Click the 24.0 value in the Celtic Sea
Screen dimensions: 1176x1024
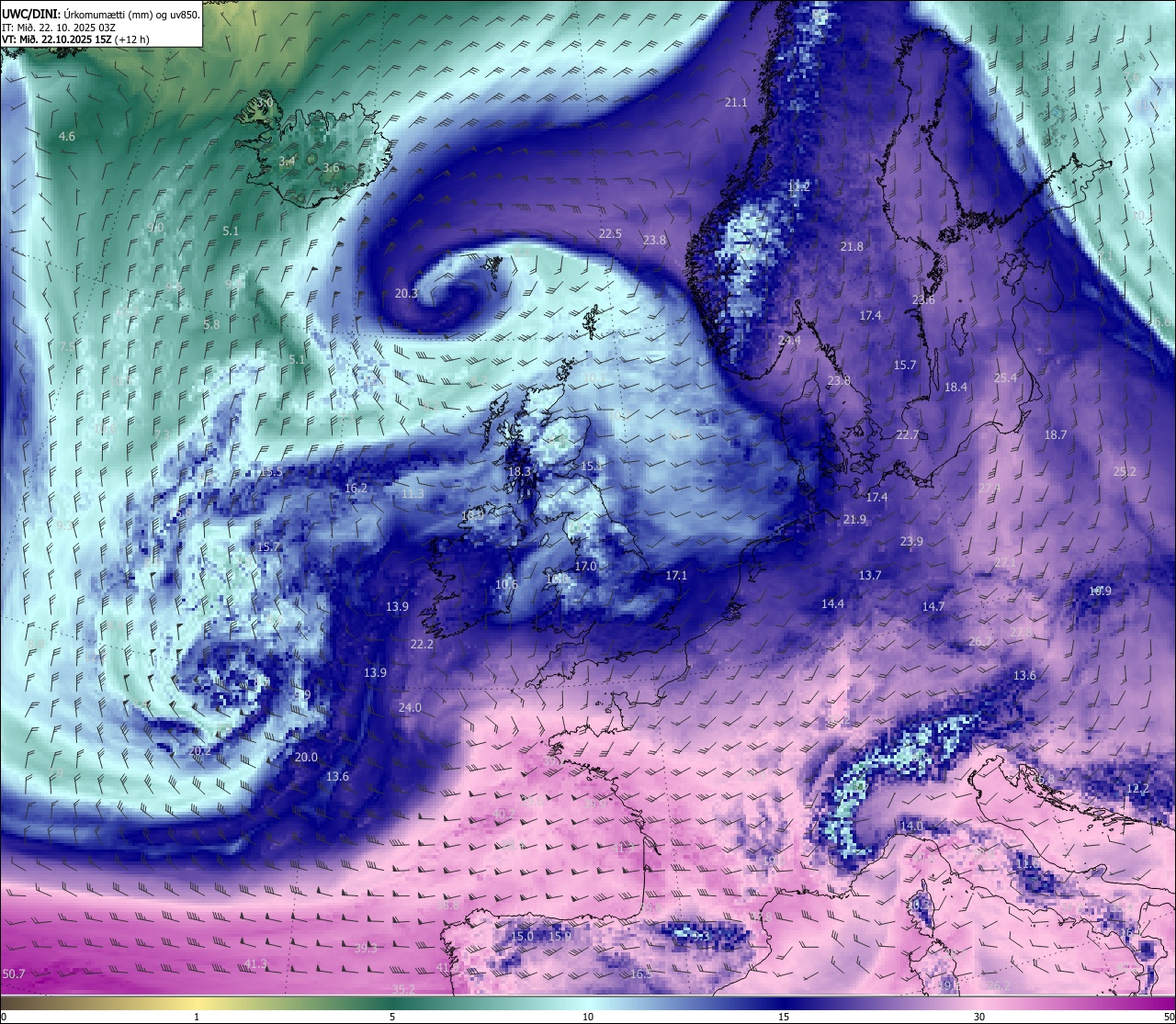pyautogui.click(x=410, y=707)
